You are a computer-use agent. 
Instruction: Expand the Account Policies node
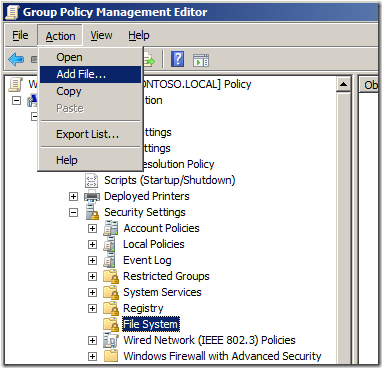pos(92,228)
